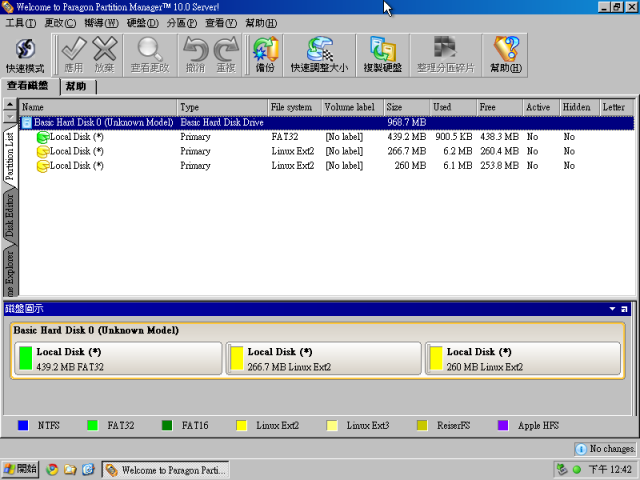Open 查看更改 magnifier to view changes
Image resolution: width=640 pixels, height=480 pixels.
pos(150,55)
